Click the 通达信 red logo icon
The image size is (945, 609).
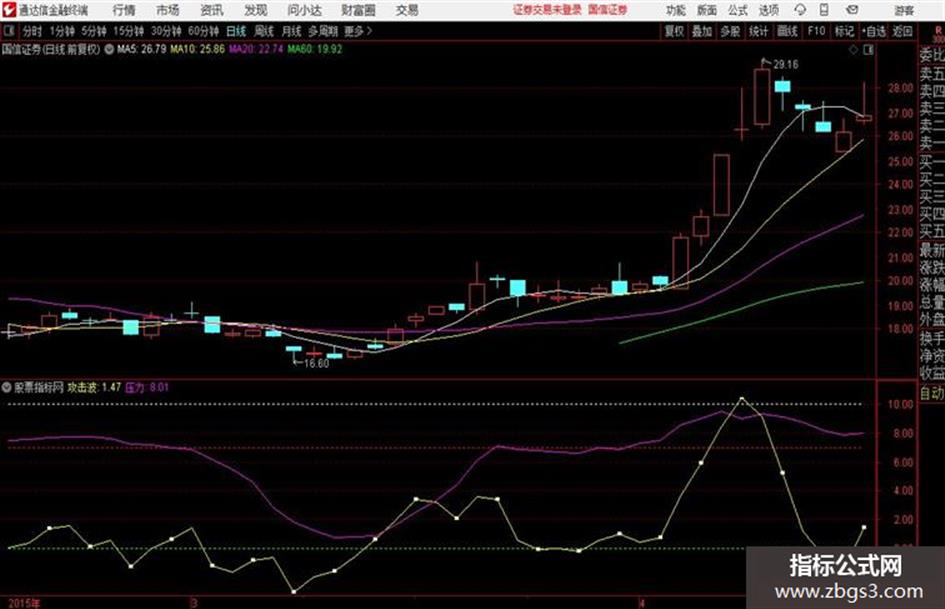9,10
